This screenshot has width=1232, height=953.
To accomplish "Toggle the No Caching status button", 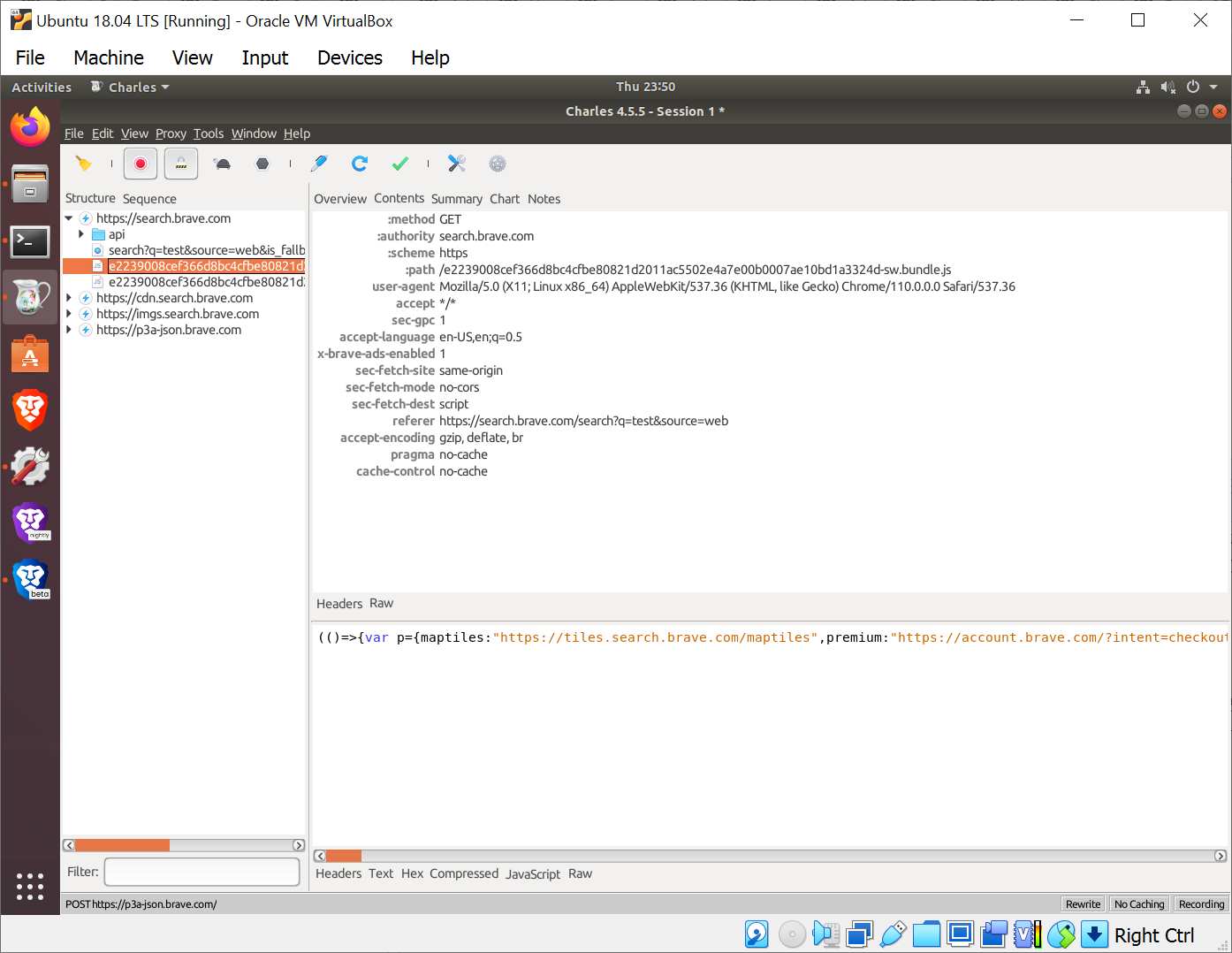I will click(x=1138, y=903).
